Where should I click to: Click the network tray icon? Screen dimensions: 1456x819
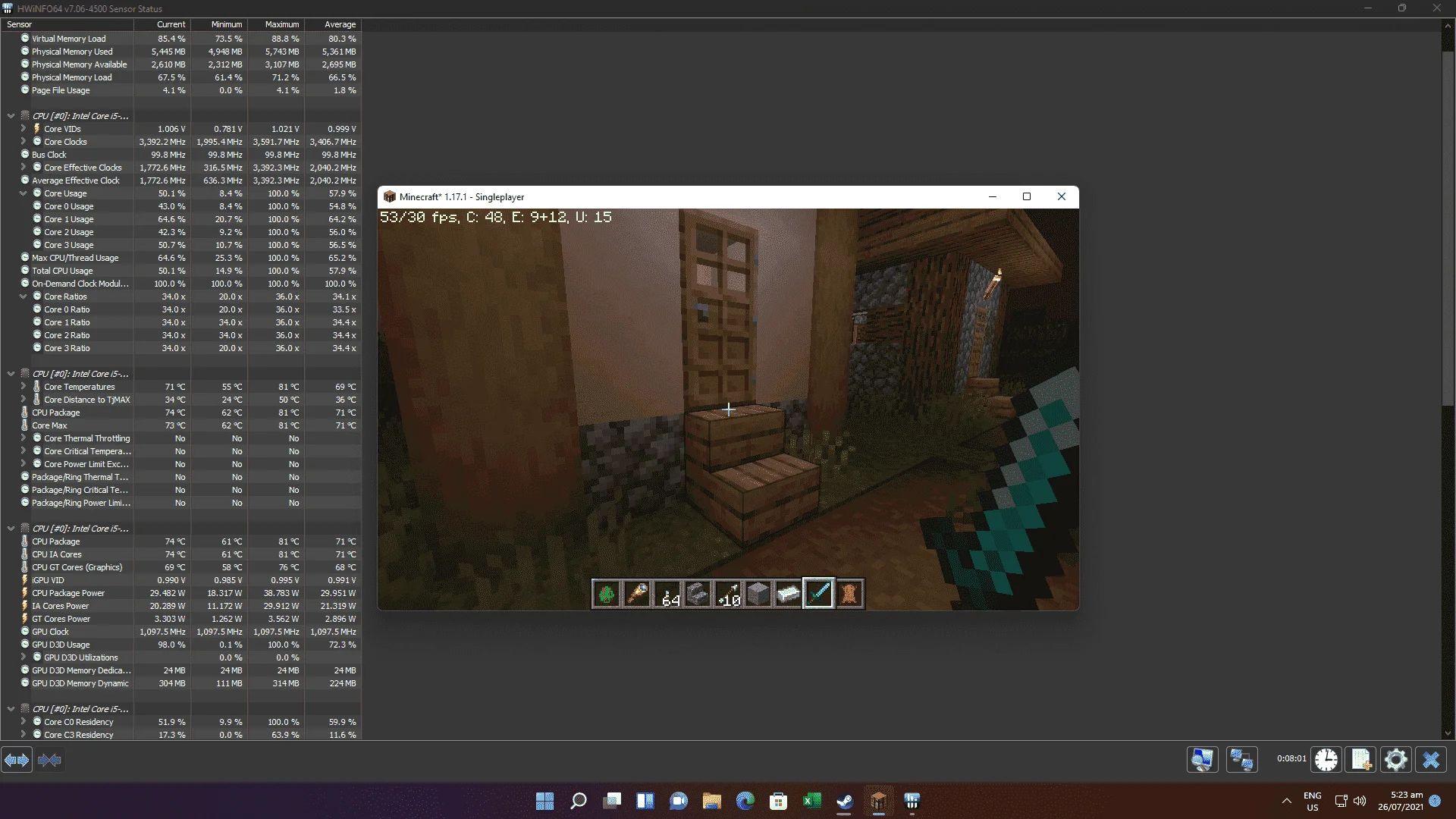[1341, 801]
